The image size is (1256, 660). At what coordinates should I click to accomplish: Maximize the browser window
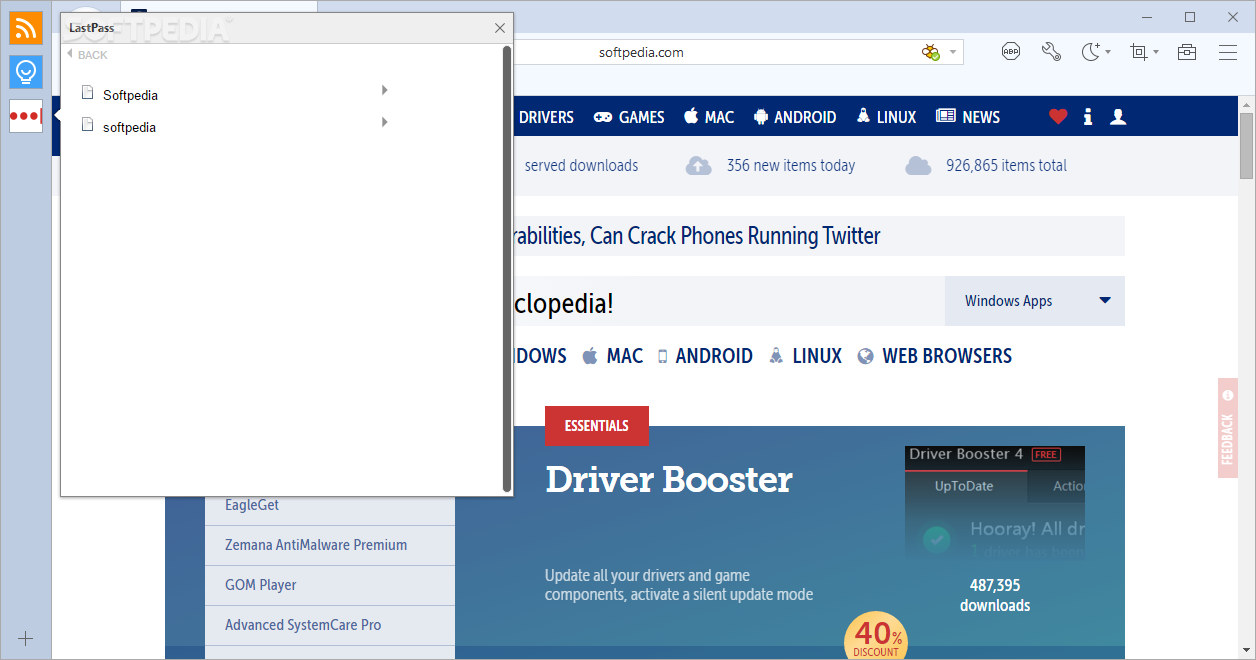[1190, 17]
